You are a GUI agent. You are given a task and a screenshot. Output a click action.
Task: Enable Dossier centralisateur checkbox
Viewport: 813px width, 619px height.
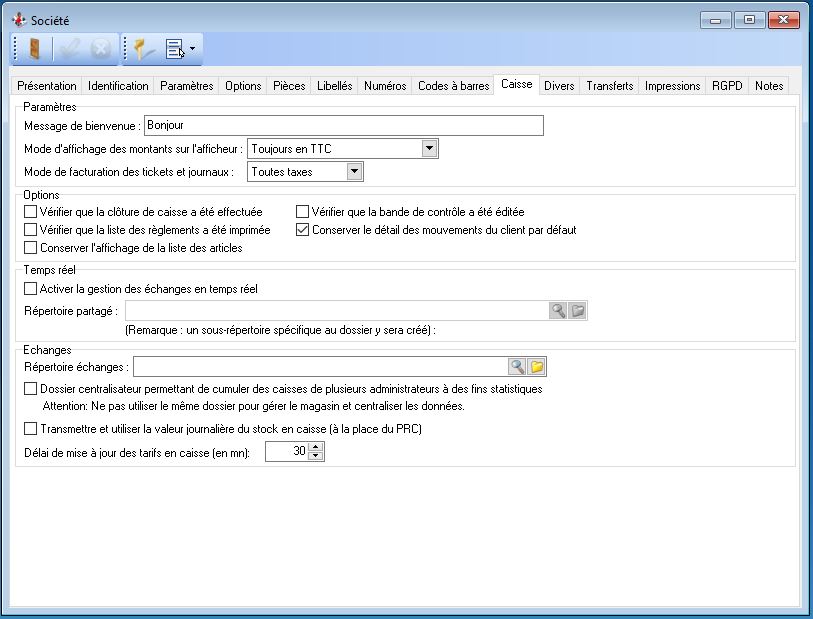click(x=30, y=389)
